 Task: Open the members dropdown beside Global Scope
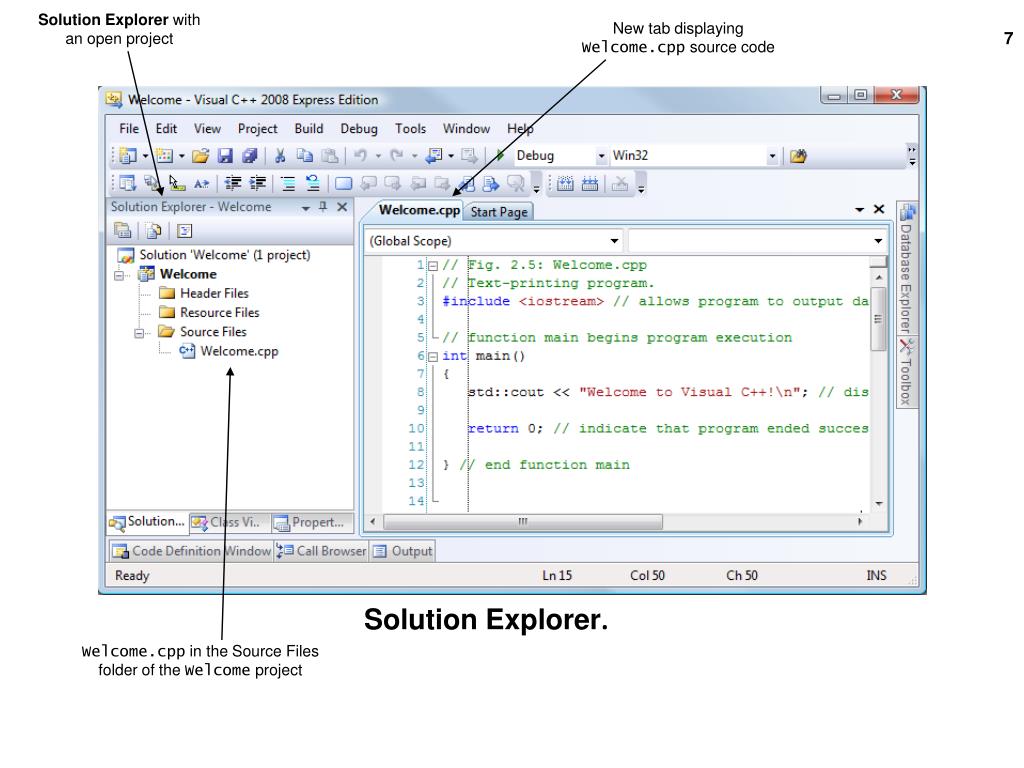click(878, 241)
